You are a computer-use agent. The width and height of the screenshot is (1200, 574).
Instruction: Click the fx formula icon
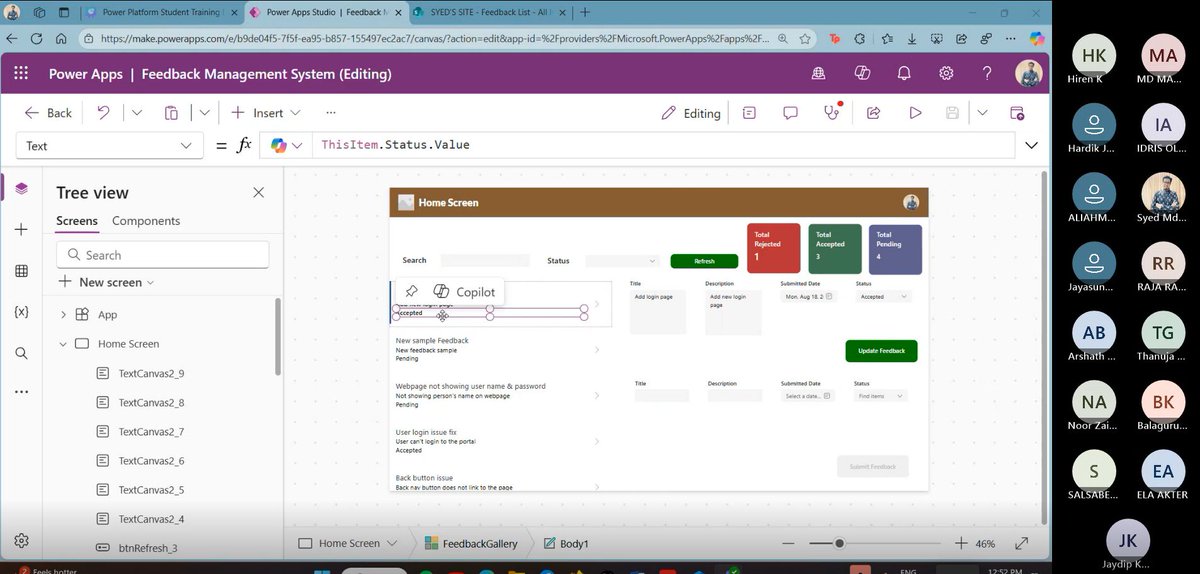tap(243, 145)
